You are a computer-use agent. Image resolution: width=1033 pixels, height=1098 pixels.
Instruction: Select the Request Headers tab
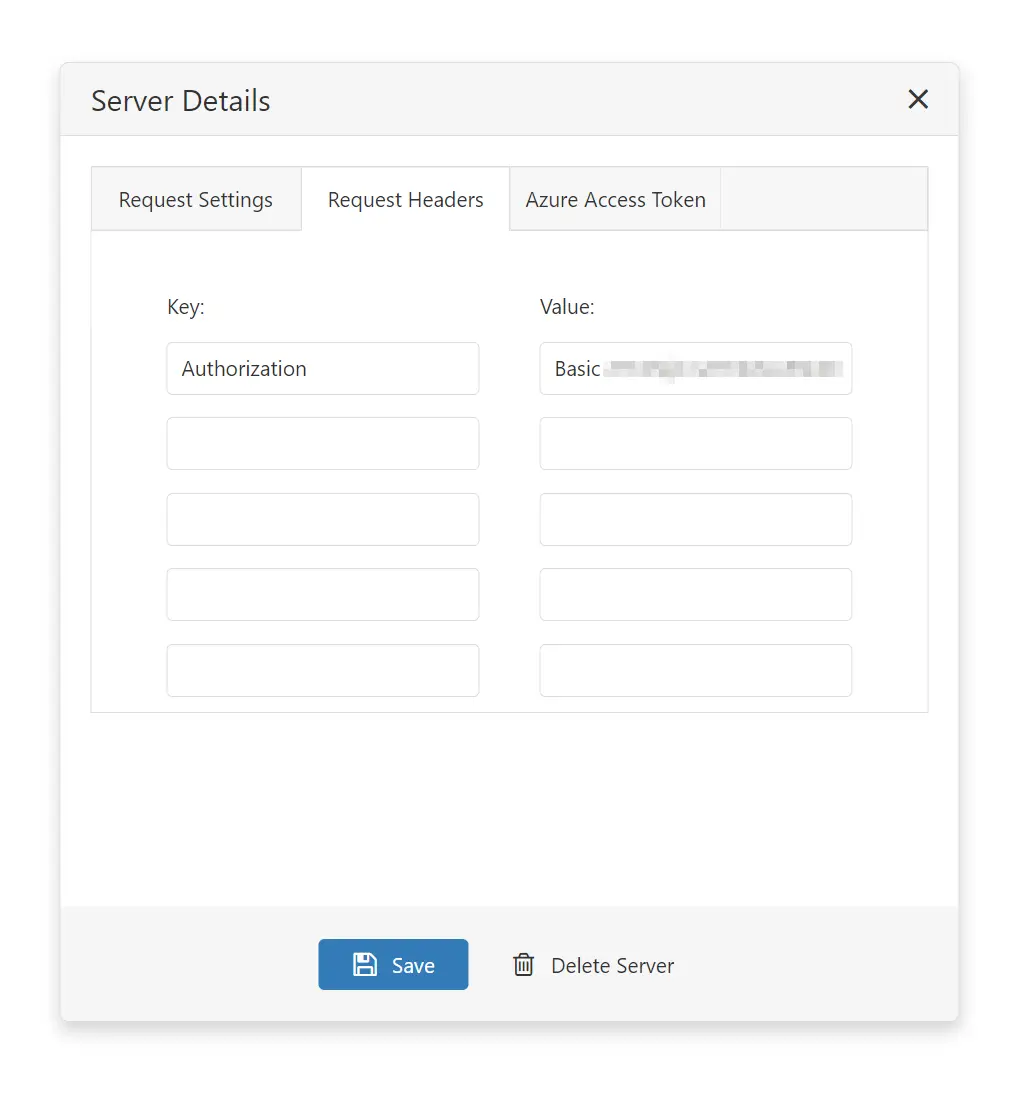[405, 199]
